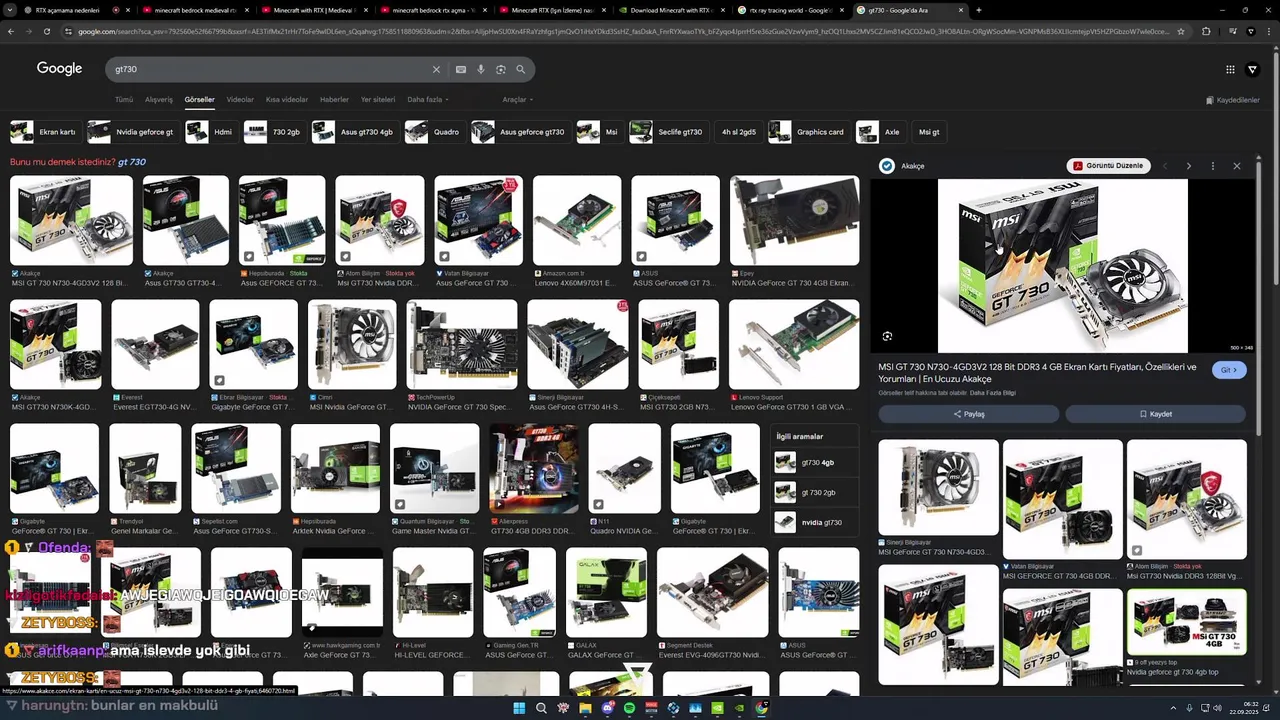The width and height of the screenshot is (1280, 720).
Task: Open the Windows Start menu
Action: coord(519,708)
